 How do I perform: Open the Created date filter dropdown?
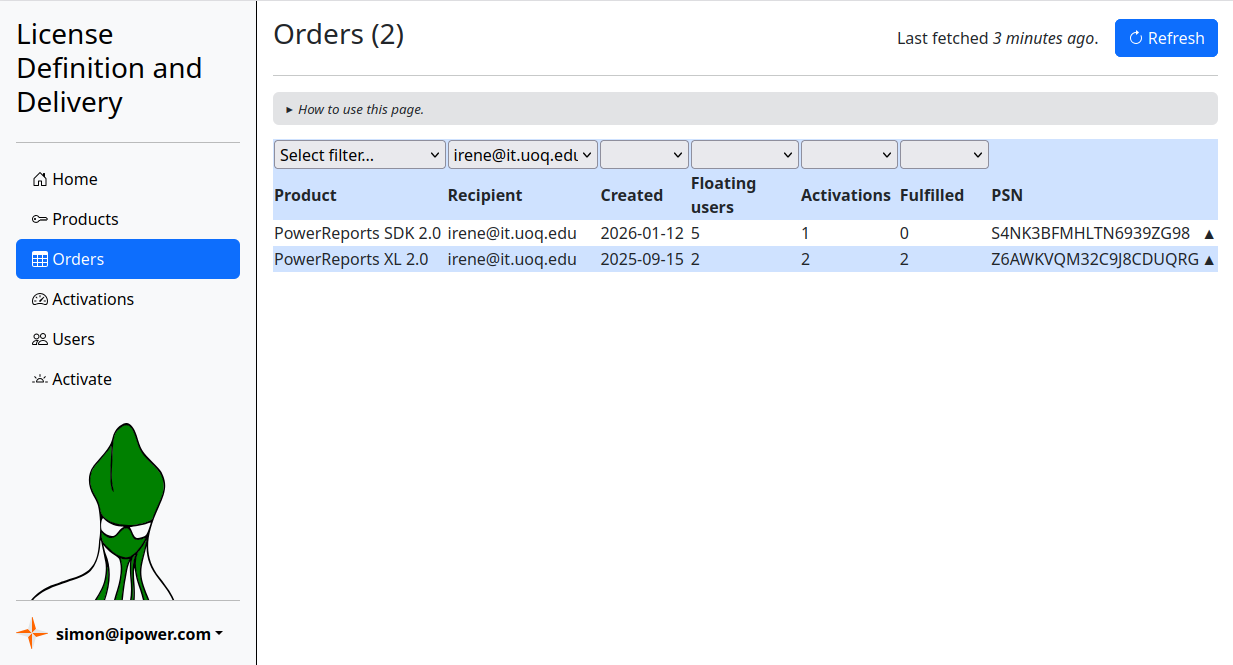[644, 155]
